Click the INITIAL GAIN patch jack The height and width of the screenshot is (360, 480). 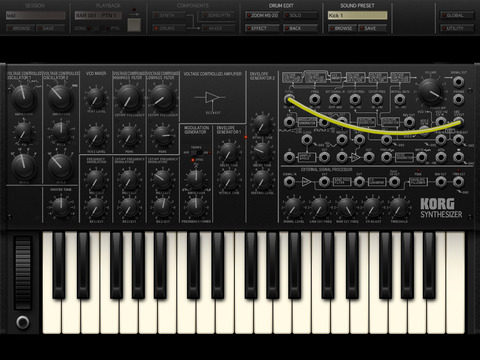pyautogui.click(x=399, y=99)
